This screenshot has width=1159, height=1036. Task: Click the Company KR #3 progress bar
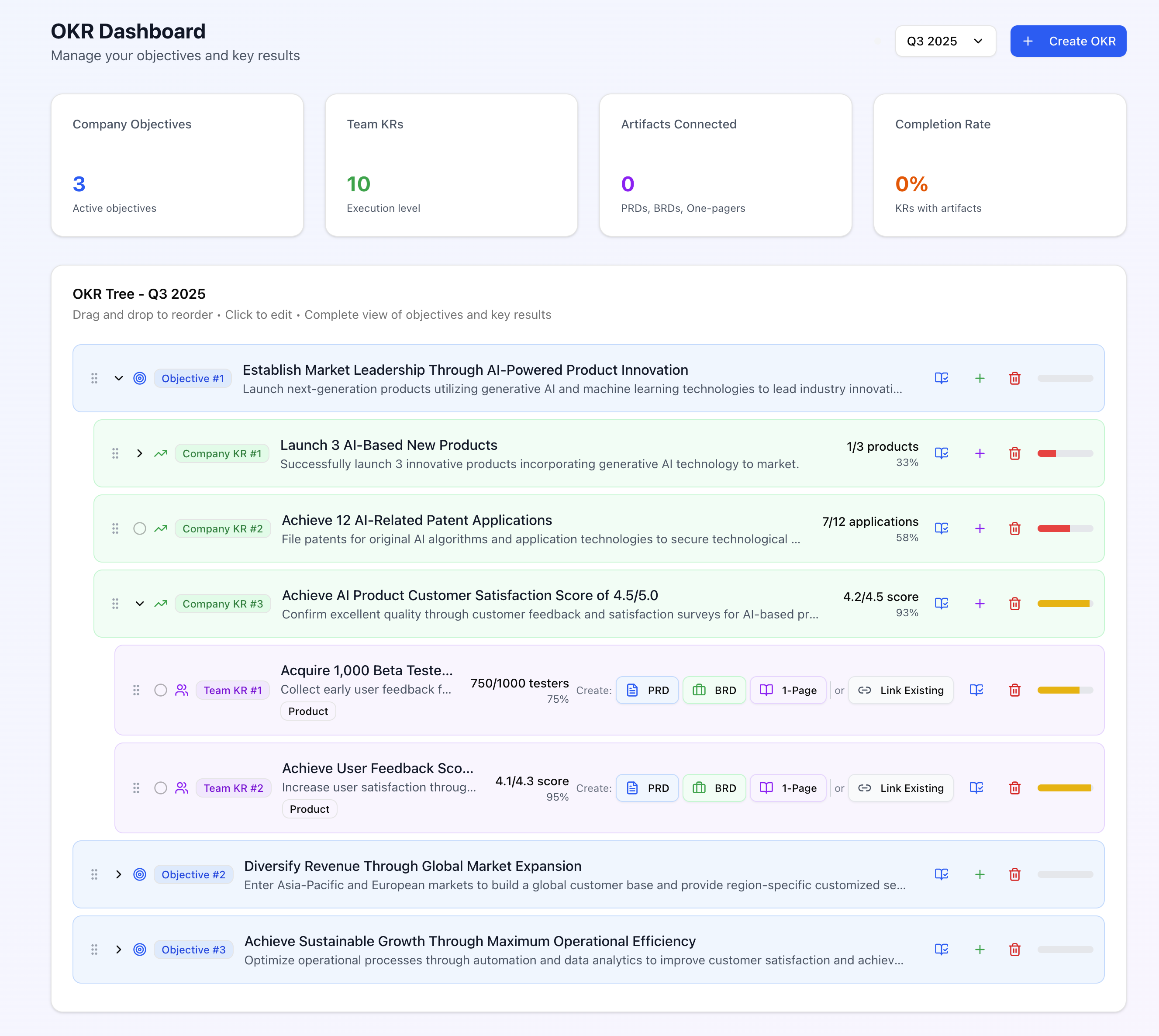(x=1065, y=603)
